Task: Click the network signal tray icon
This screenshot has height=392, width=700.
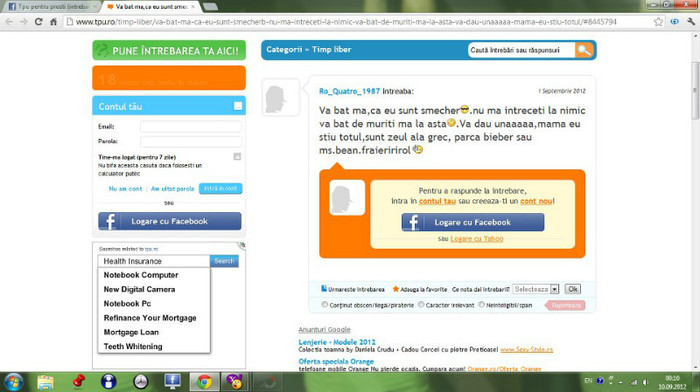Action: [x=634, y=382]
